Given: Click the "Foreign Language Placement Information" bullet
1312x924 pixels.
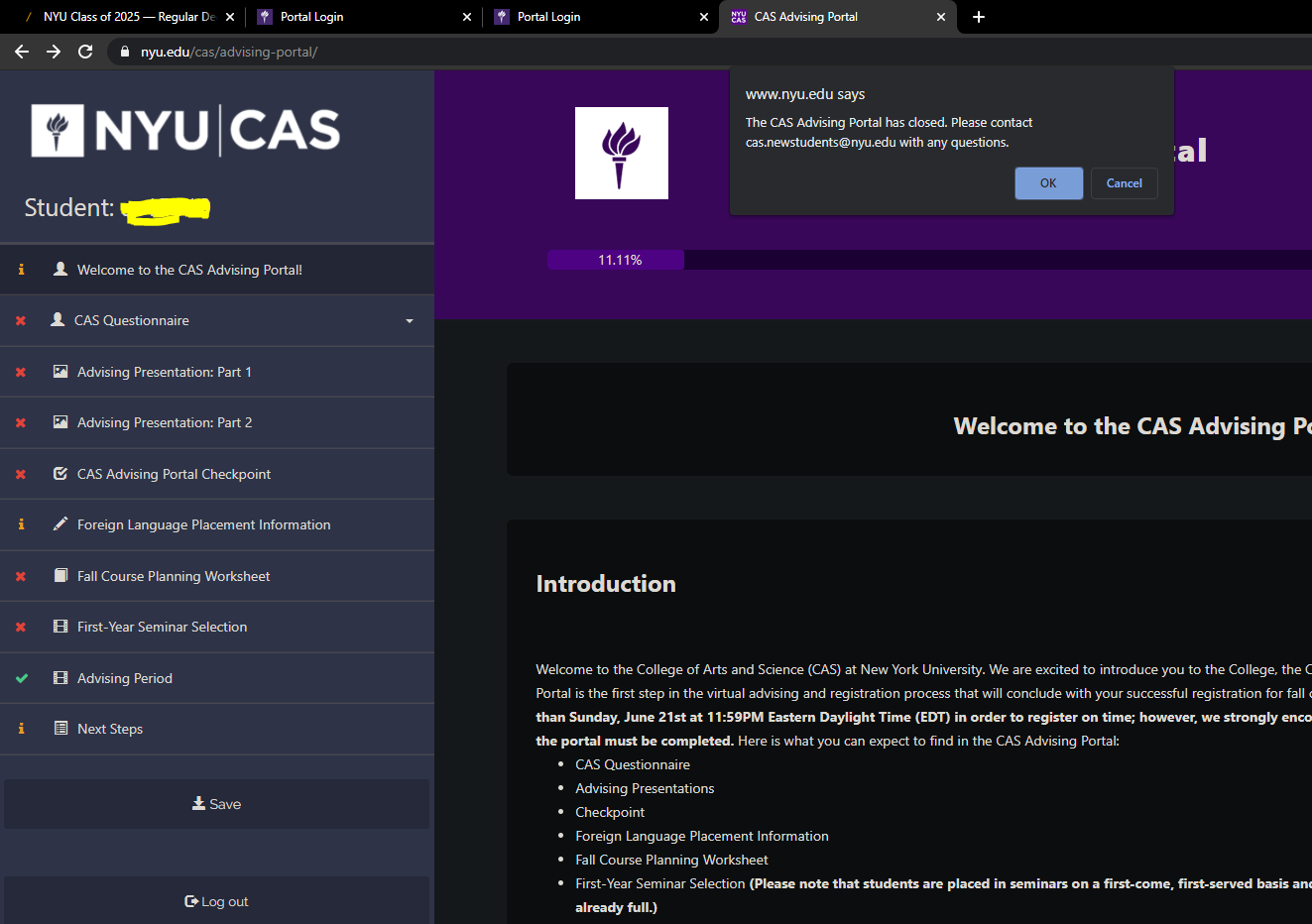Looking at the screenshot, I should [702, 836].
